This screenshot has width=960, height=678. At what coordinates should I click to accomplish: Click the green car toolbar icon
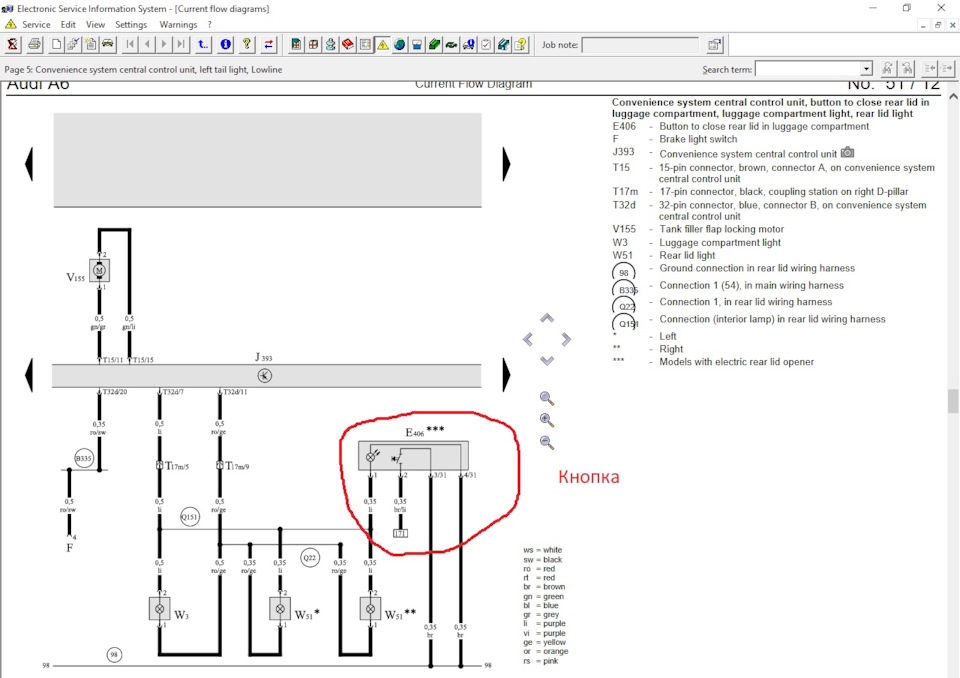451,45
